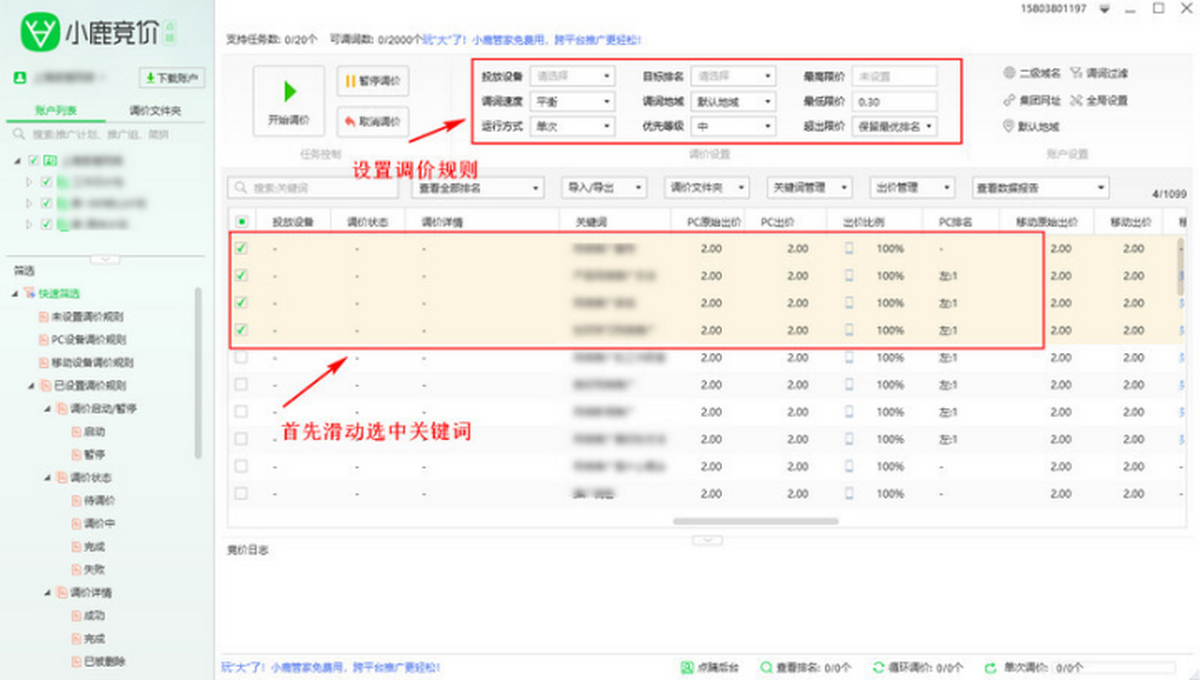1200x680 pixels.
Task: Click the table horizontal scrollbar
Action: [x=757, y=521]
